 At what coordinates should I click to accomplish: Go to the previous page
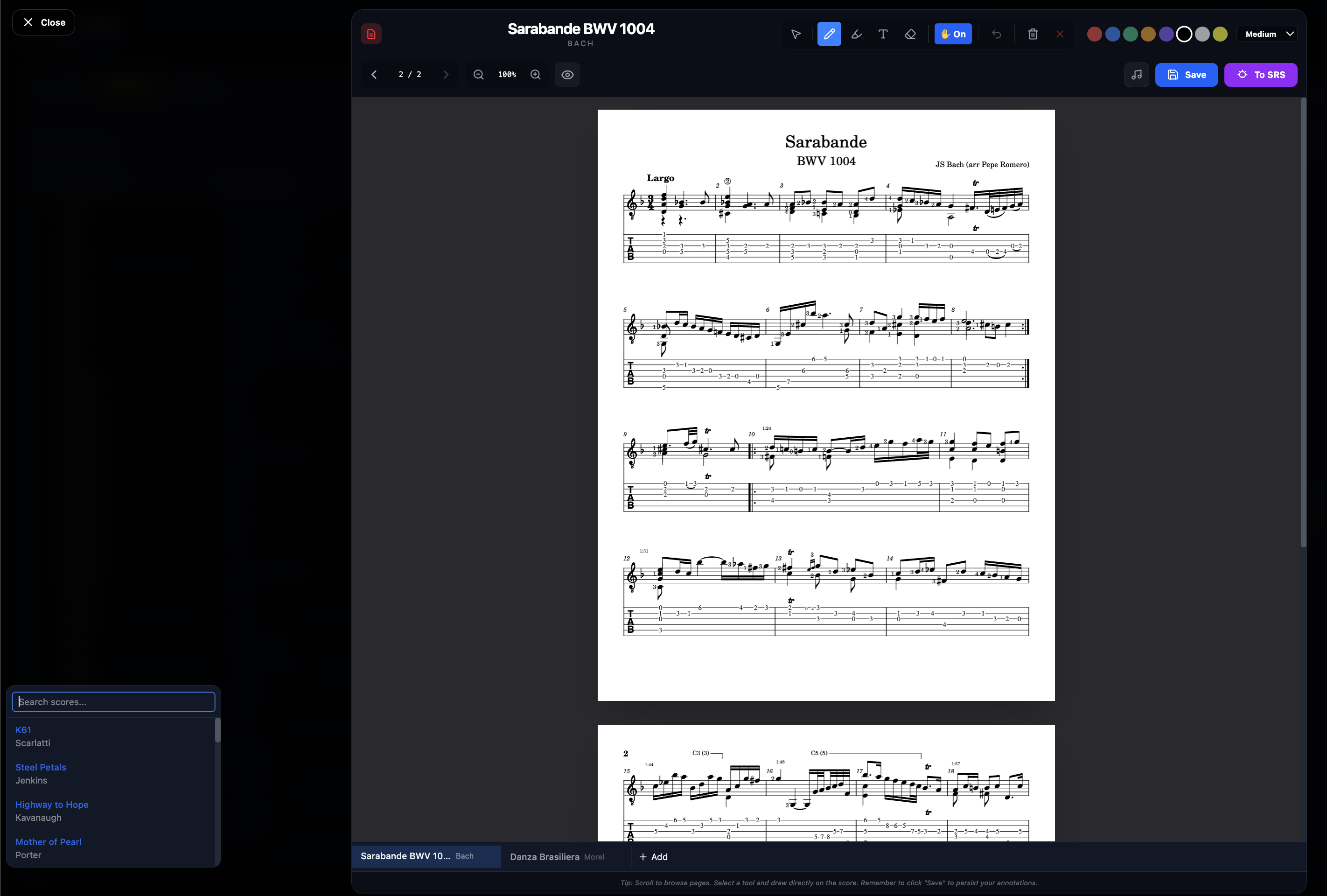click(x=374, y=75)
